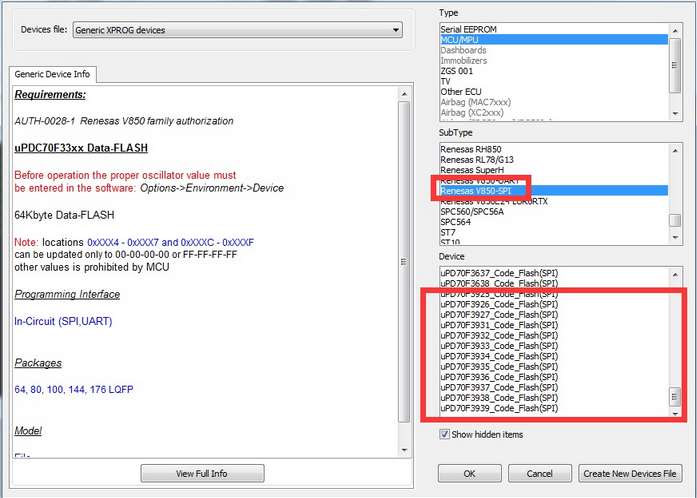Select Airbag (XC2xxx) type
Viewport: 697px width, 498px height.
pos(553,112)
